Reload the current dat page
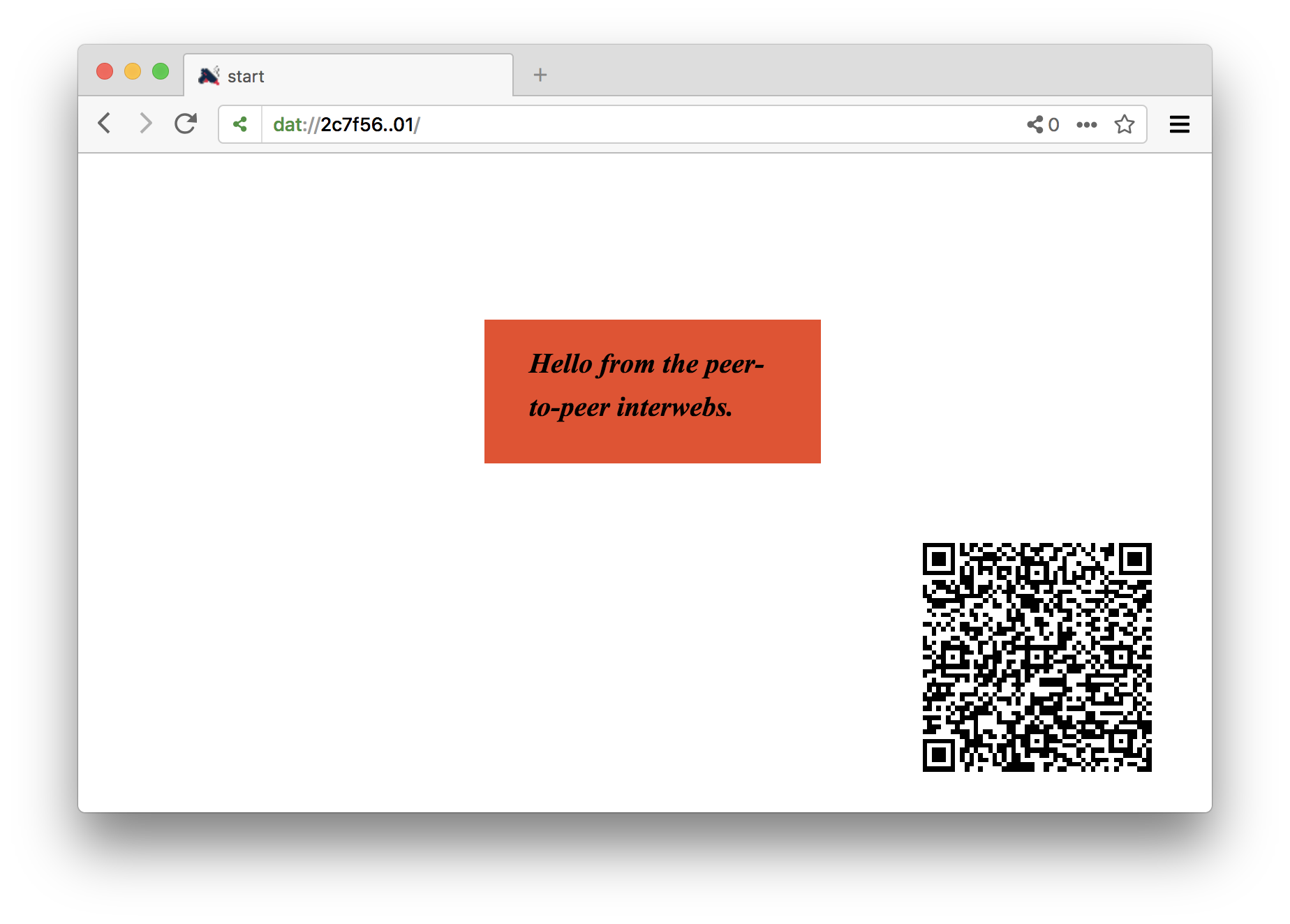Image resolution: width=1290 pixels, height=924 pixels. [186, 124]
